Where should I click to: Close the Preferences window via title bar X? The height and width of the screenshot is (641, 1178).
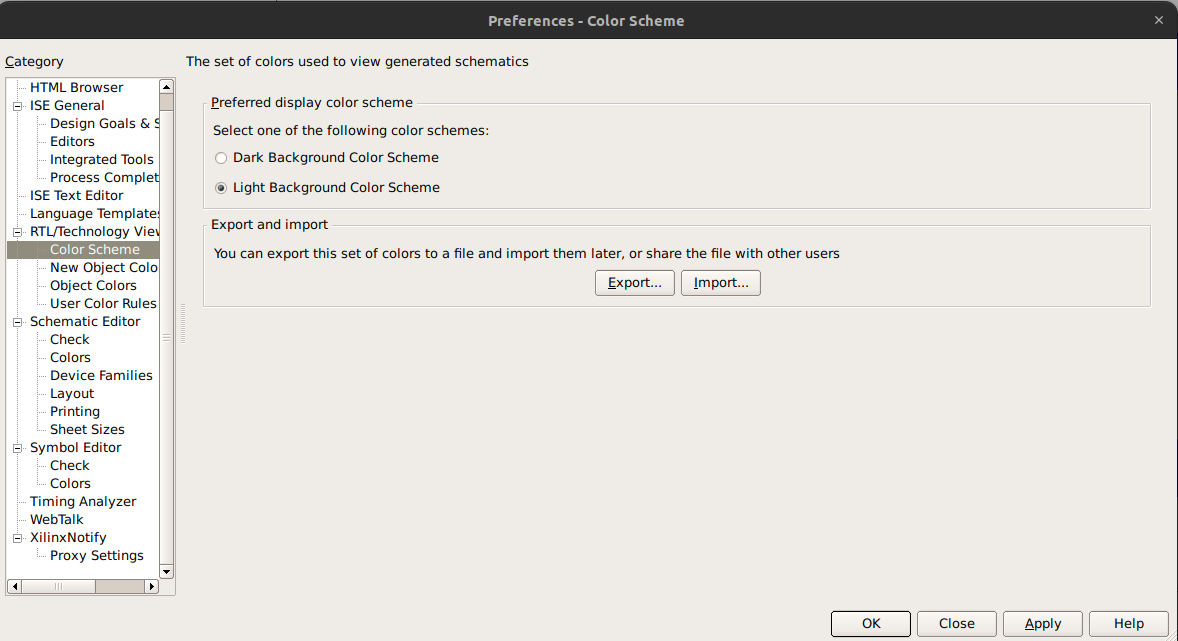coord(1159,20)
